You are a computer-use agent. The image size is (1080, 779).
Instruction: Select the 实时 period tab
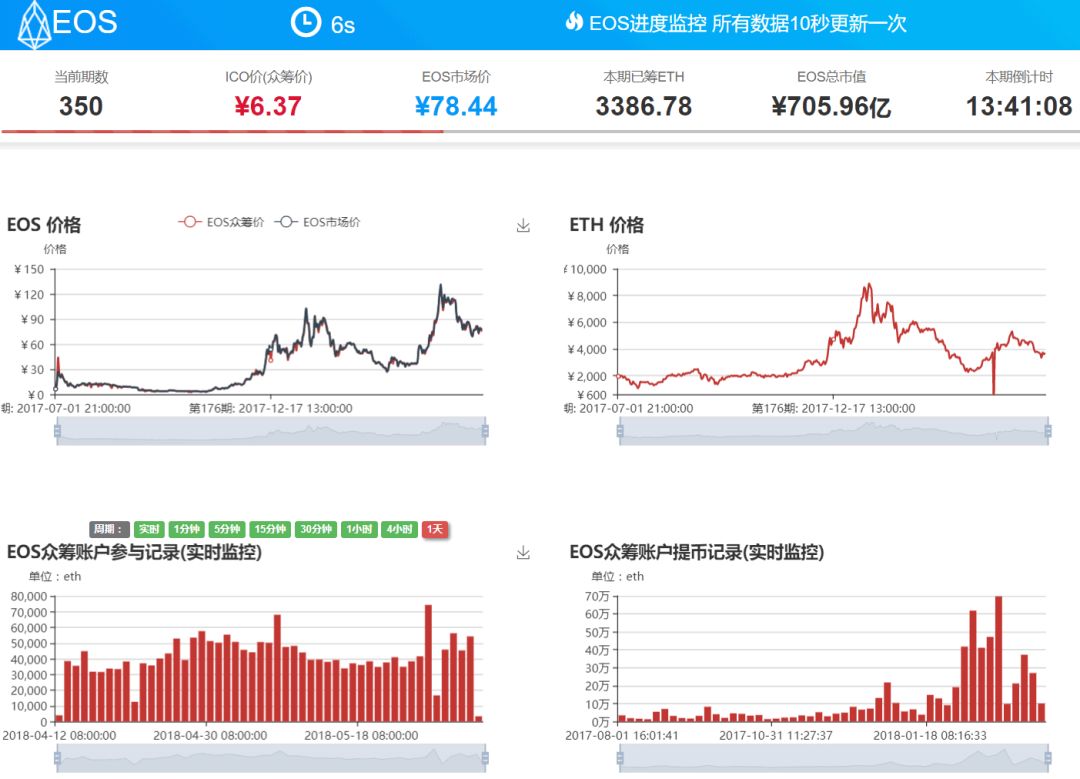point(149,529)
